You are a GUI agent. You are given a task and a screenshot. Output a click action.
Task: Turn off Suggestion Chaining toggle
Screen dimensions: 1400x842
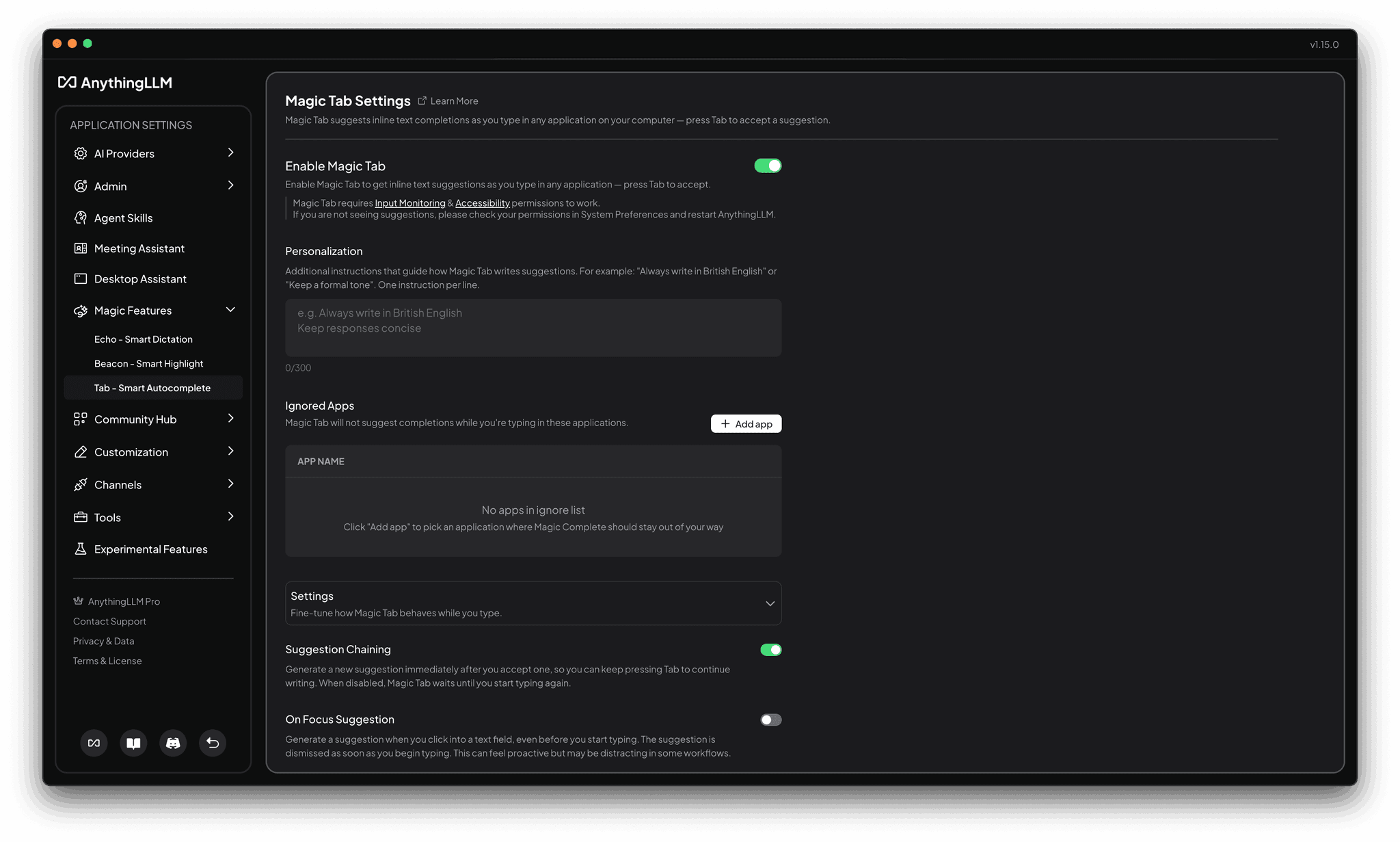770,650
